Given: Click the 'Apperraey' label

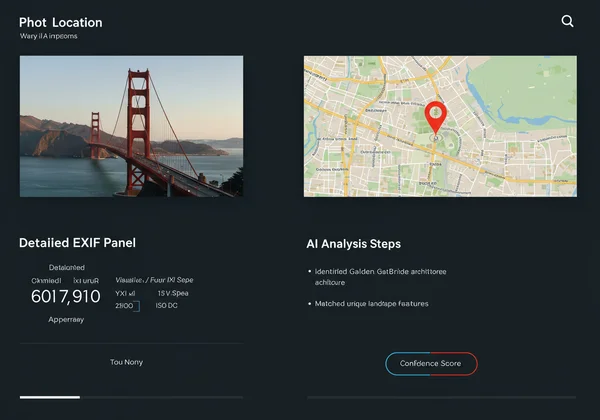Looking at the screenshot, I should point(66,319).
